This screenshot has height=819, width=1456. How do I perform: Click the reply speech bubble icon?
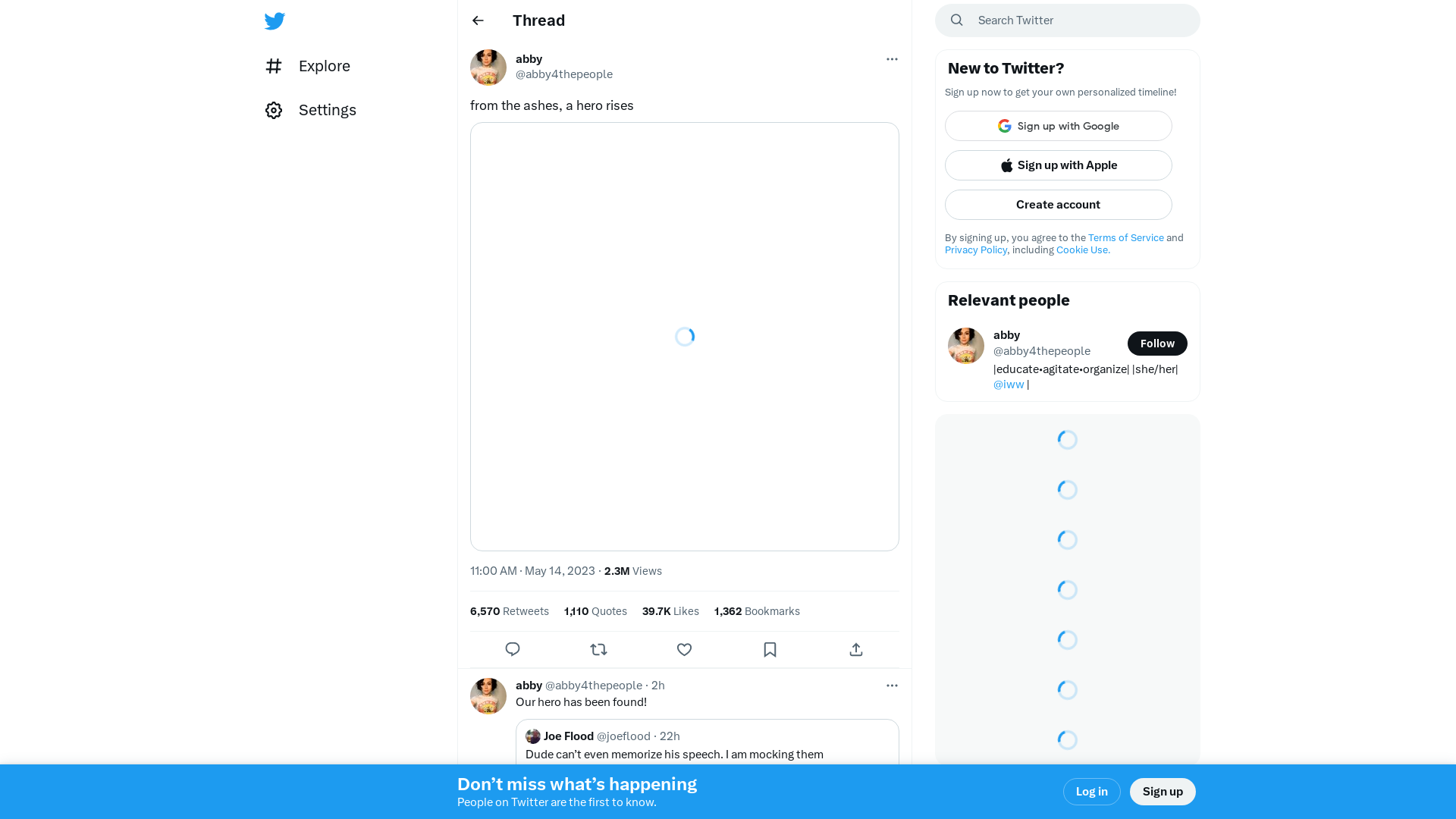coord(513,649)
